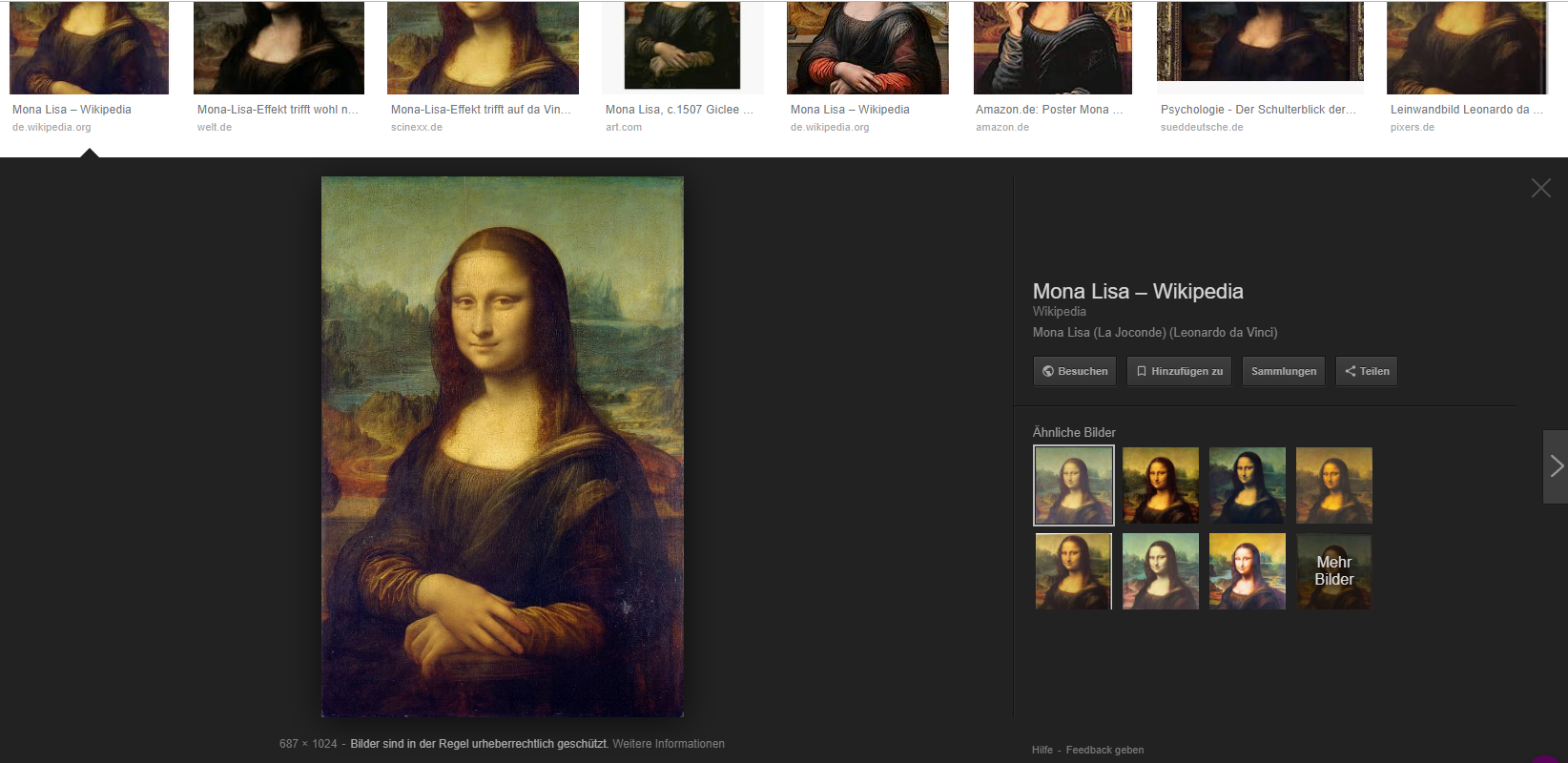This screenshot has height=763, width=1568.
Task: Select first similar image in Ähnliche Bilder
Action: [x=1074, y=485]
